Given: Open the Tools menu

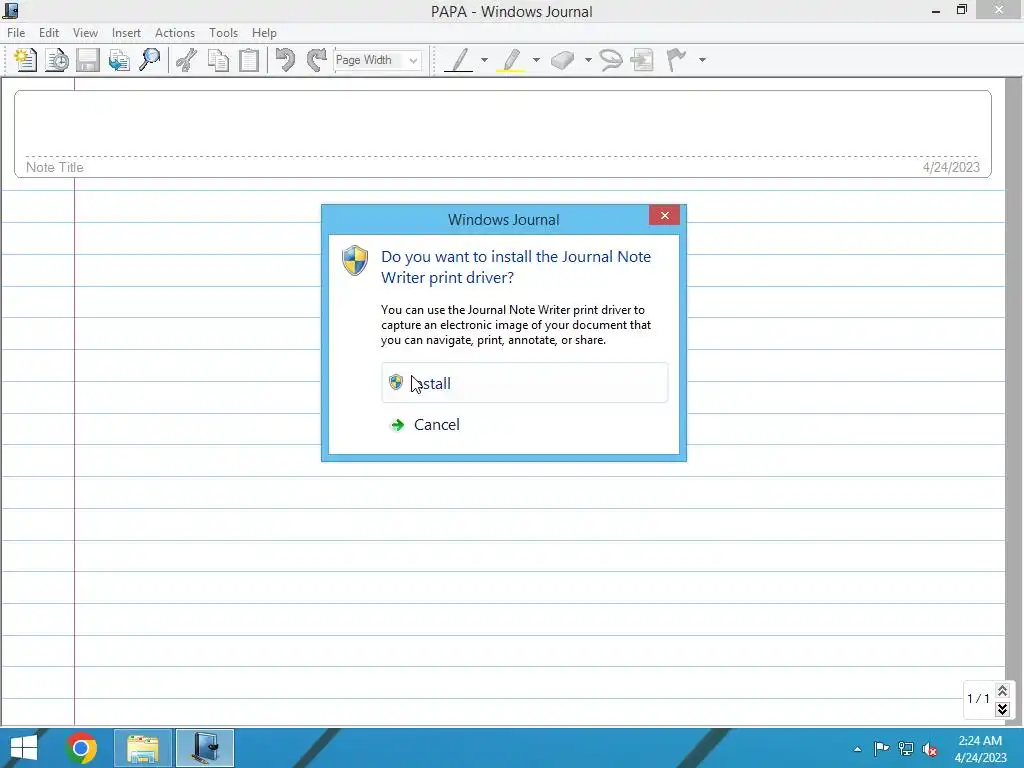Looking at the screenshot, I should 223,33.
